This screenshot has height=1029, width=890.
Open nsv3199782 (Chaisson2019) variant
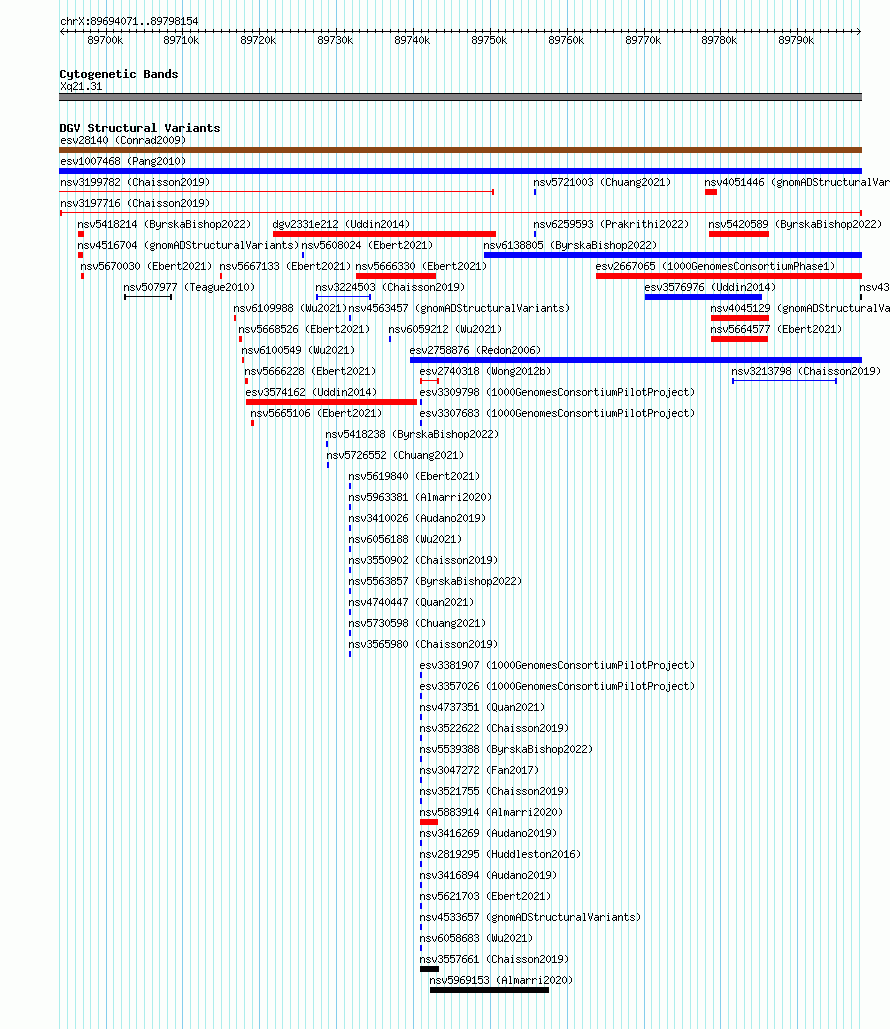(x=135, y=182)
